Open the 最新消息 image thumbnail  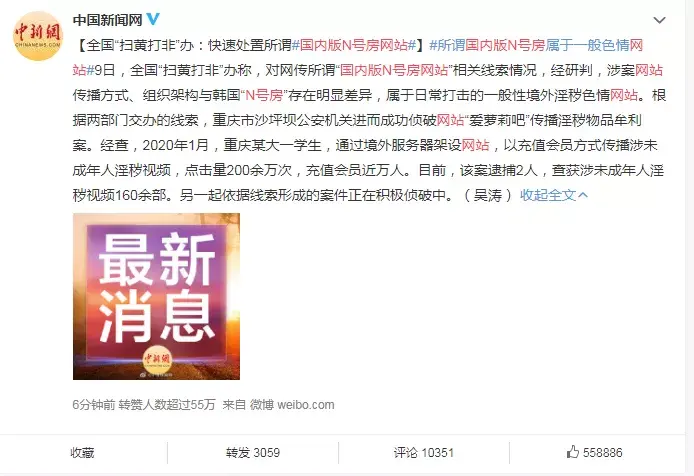(x=156, y=296)
